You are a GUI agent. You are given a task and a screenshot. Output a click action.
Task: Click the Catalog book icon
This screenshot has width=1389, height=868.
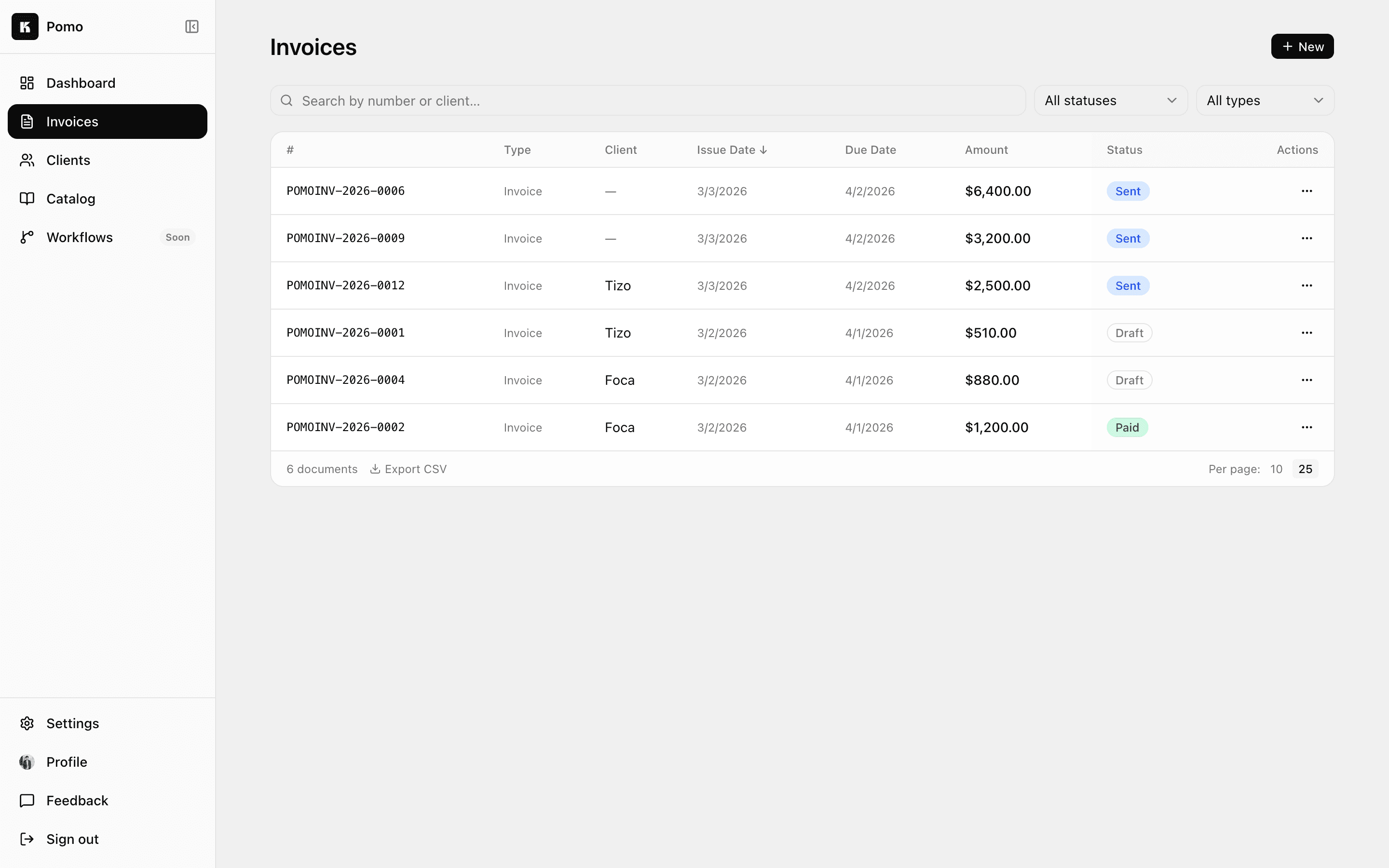point(27,198)
